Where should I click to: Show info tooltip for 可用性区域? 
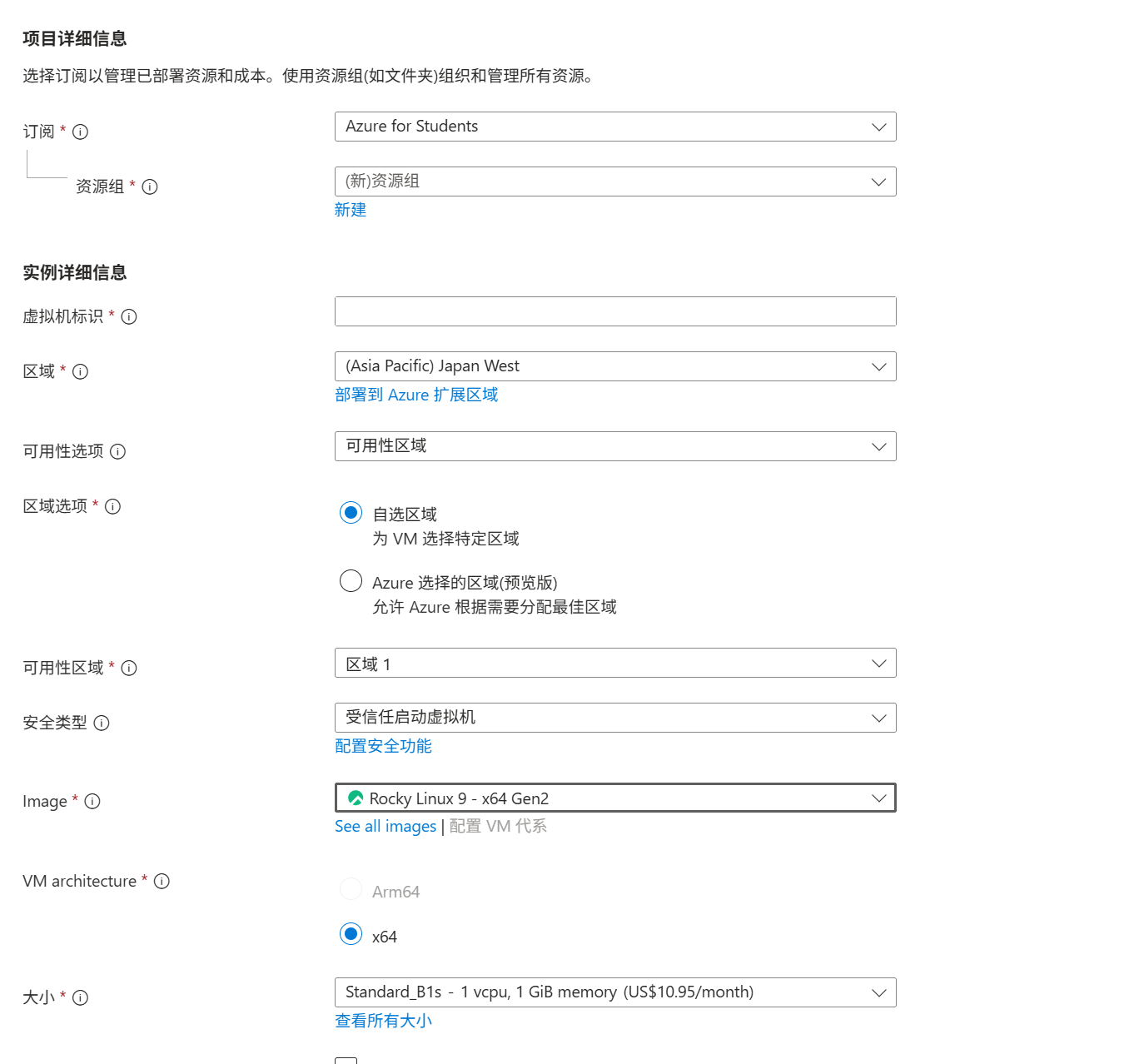(x=129, y=668)
